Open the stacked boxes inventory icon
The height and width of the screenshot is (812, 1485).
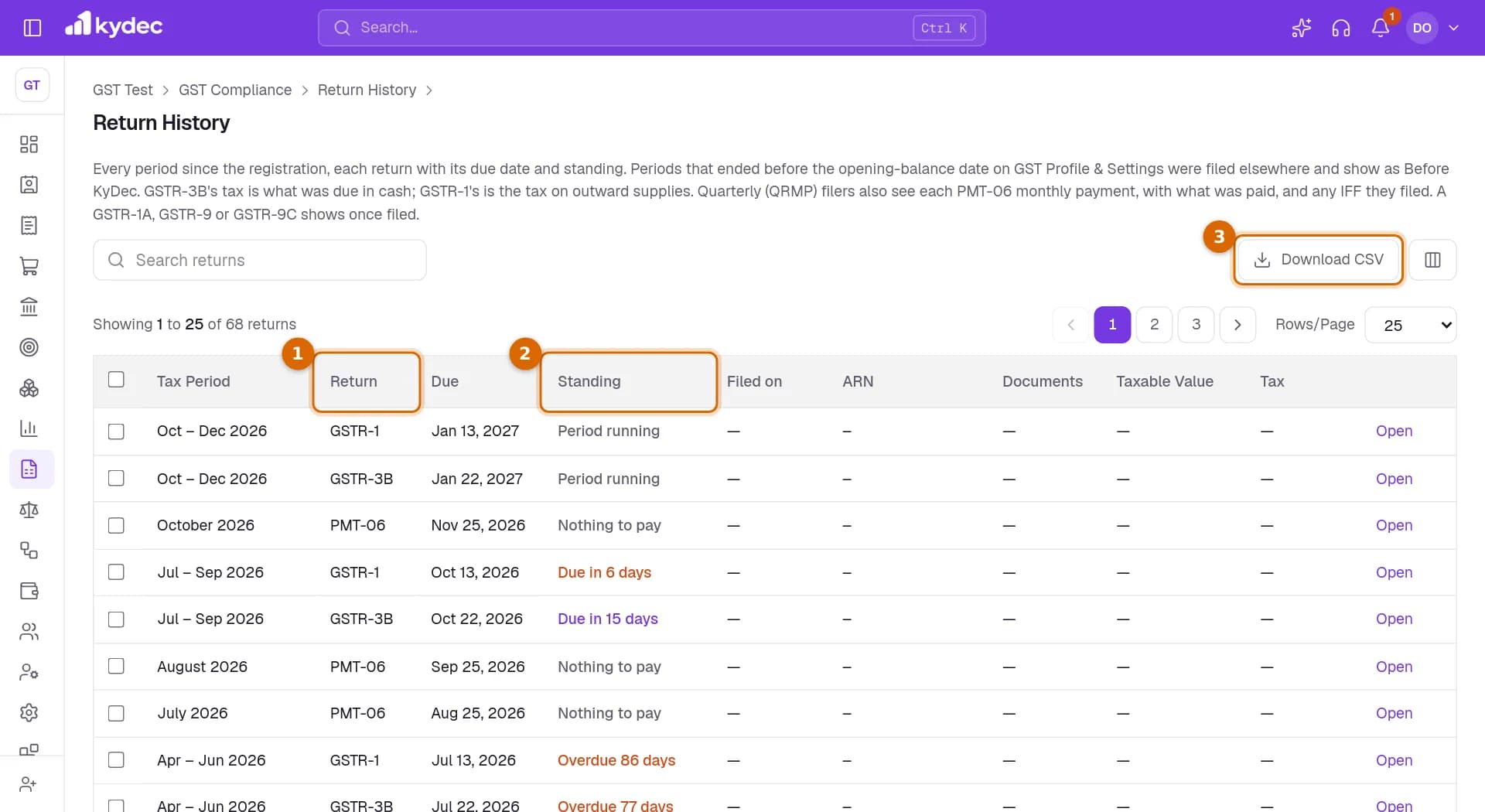29,388
